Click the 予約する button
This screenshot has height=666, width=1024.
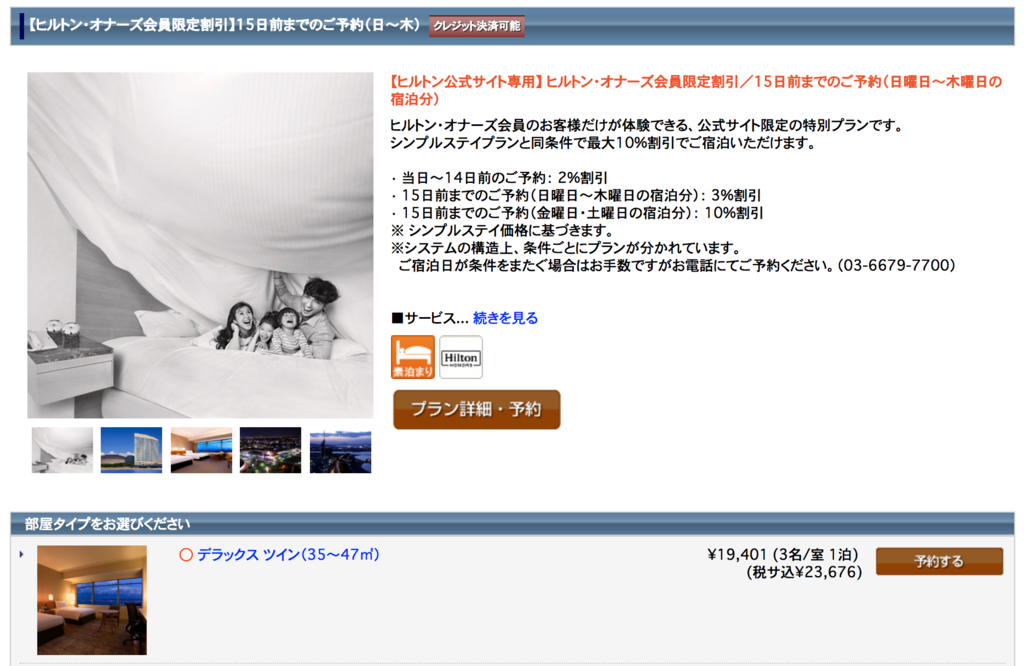939,562
